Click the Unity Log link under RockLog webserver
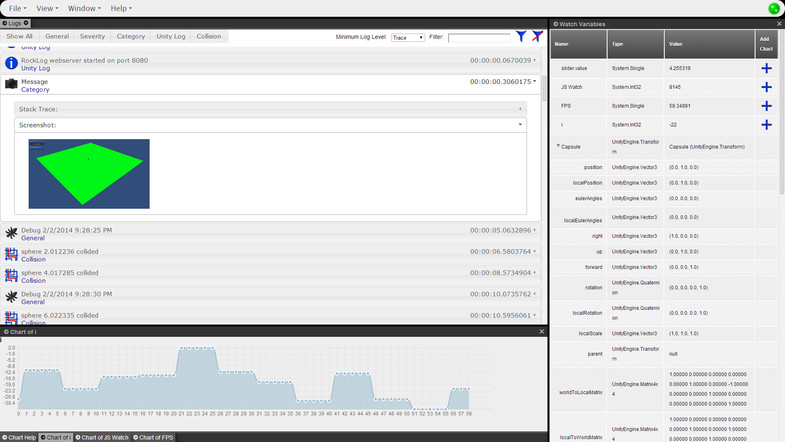785x442 pixels. (36, 68)
